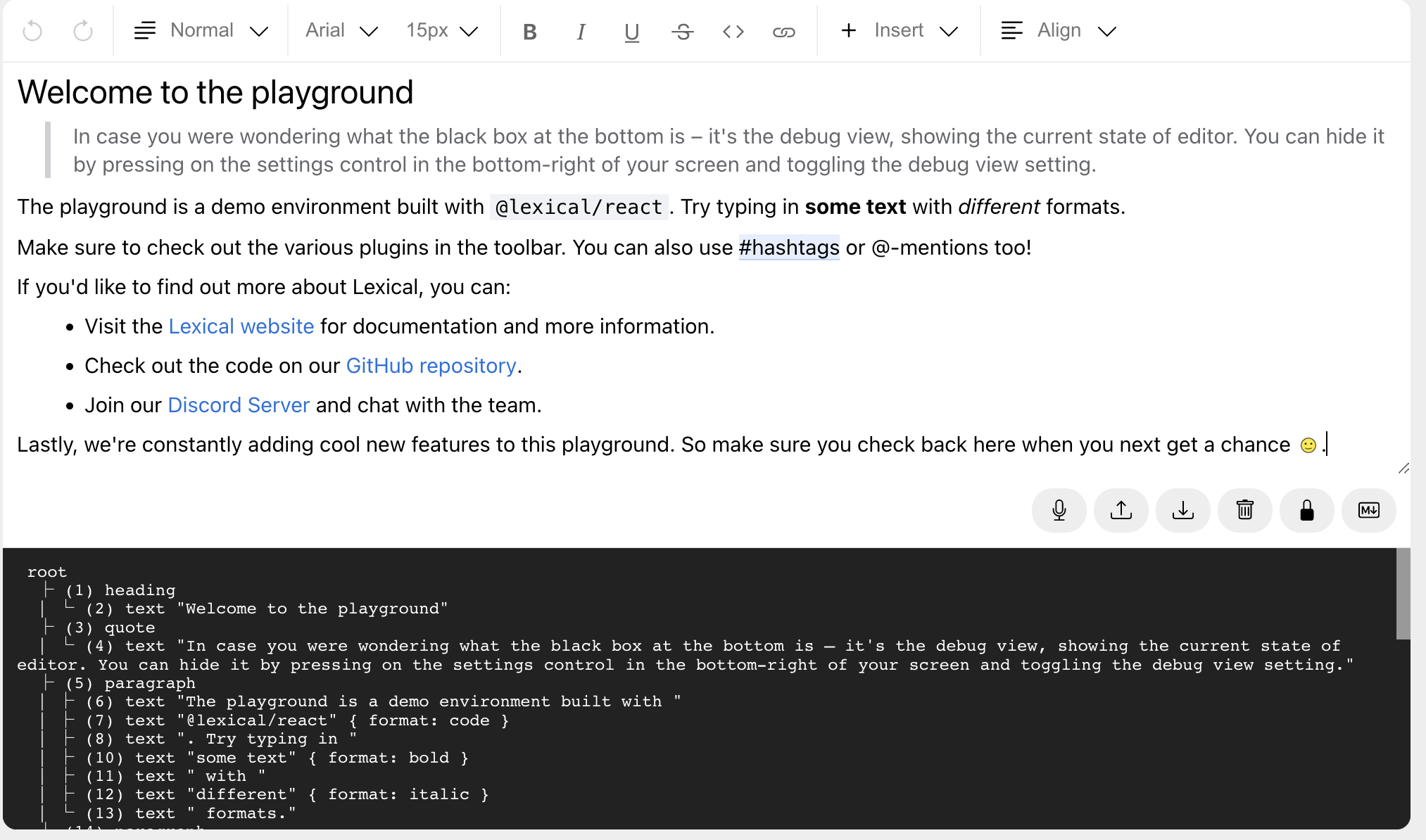Open the Insert menu

(x=899, y=31)
